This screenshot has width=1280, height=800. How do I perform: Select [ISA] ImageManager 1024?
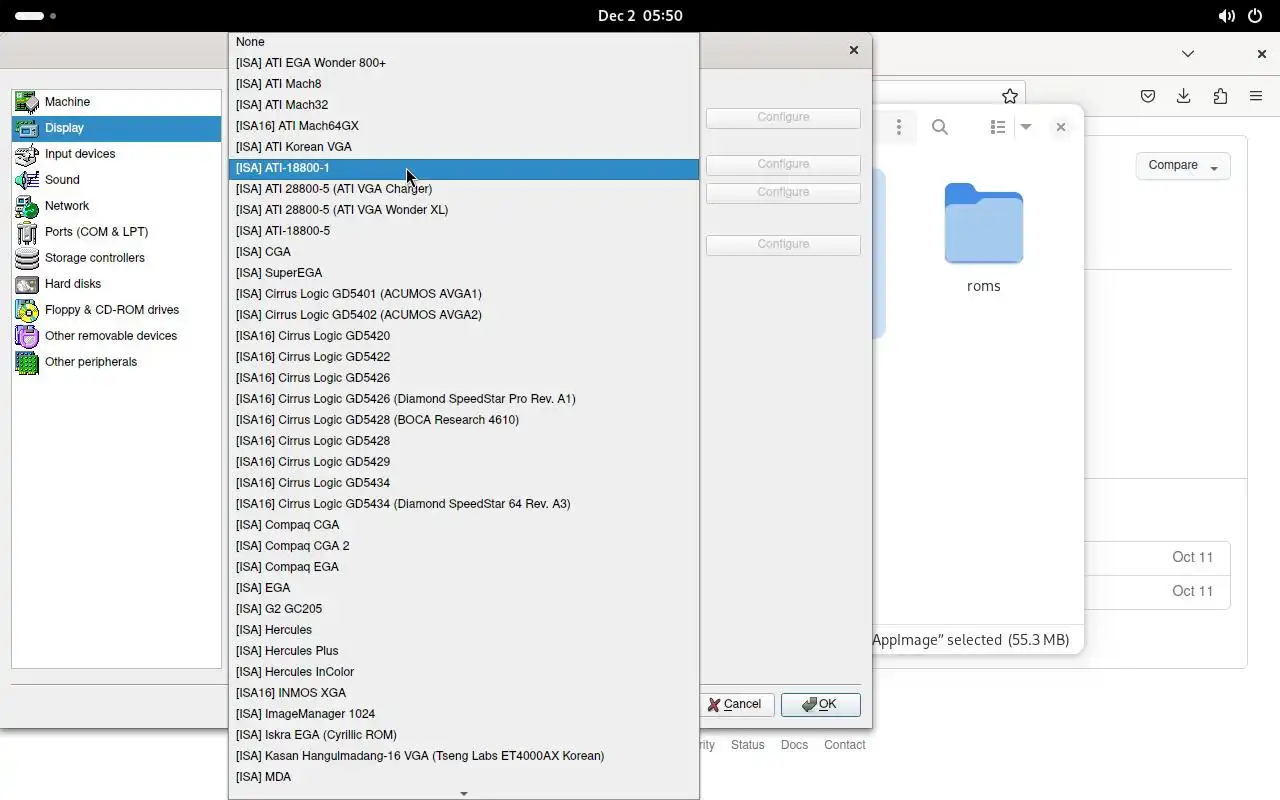[x=464, y=714]
